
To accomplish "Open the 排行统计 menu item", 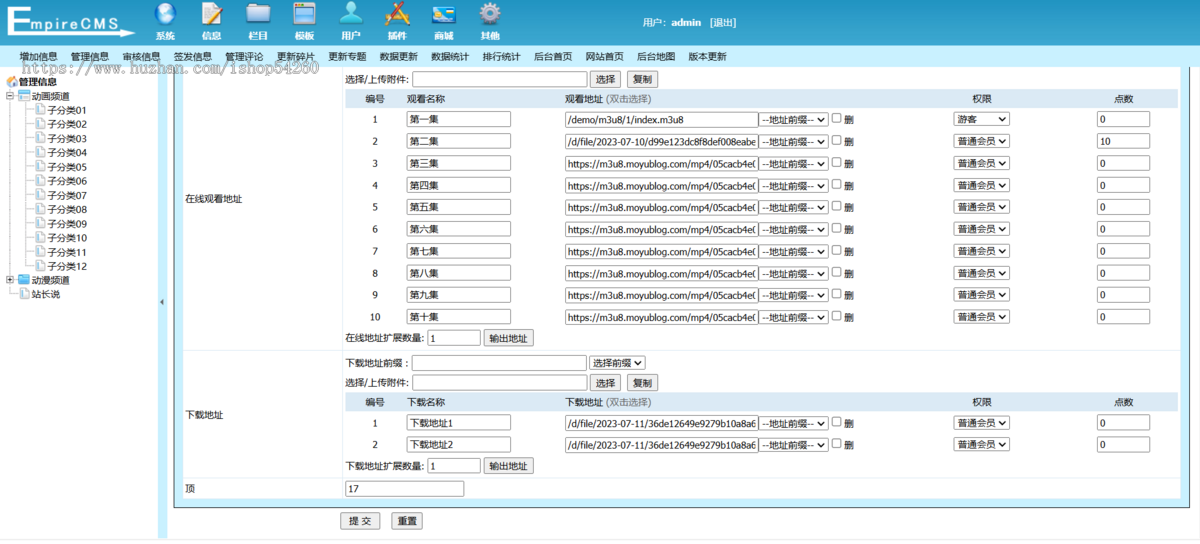I will coord(501,57).
